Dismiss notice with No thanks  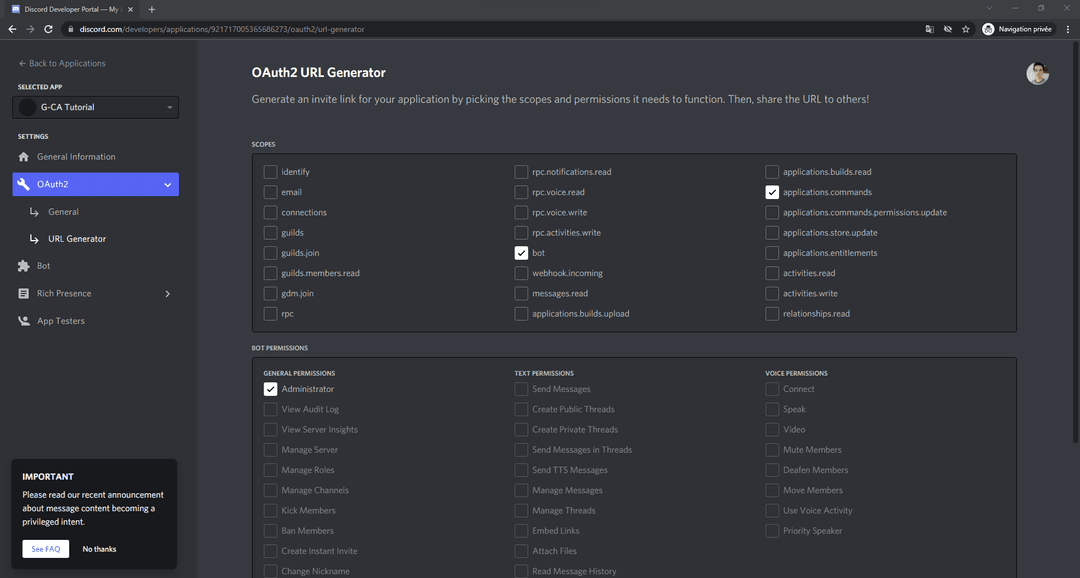tap(99, 549)
